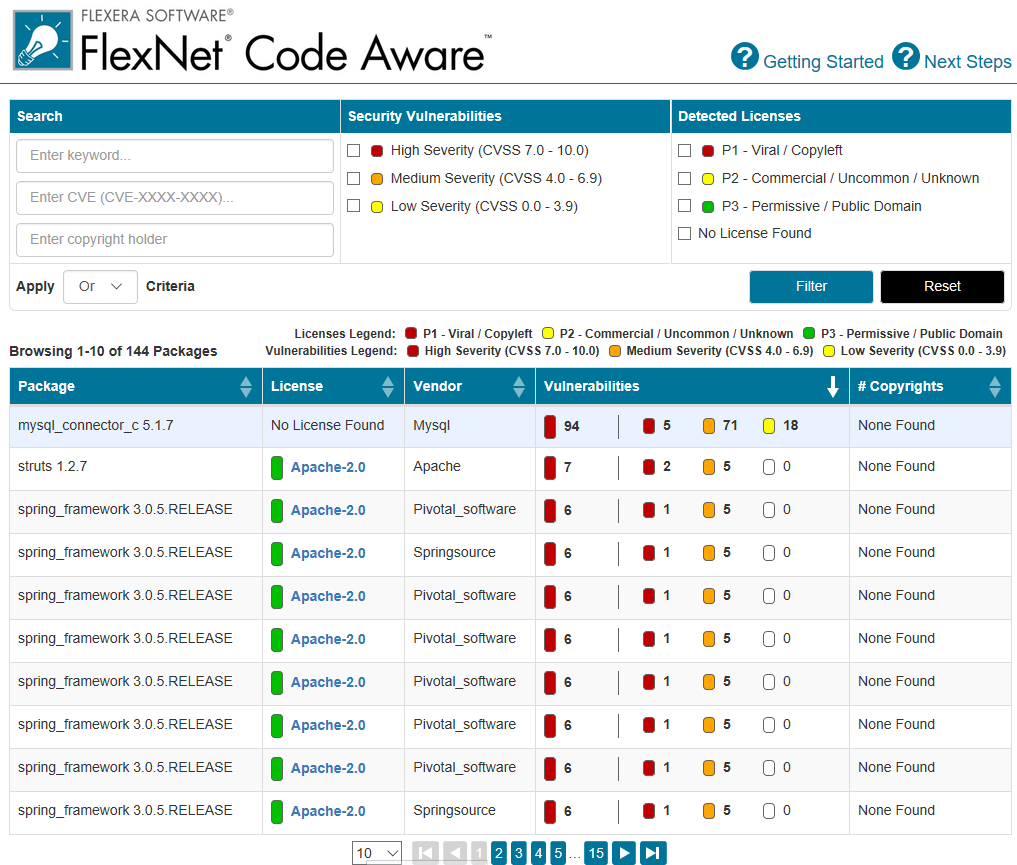The width and height of the screenshot is (1017, 865).
Task: Sort by the Package column arrows
Action: coord(246,387)
